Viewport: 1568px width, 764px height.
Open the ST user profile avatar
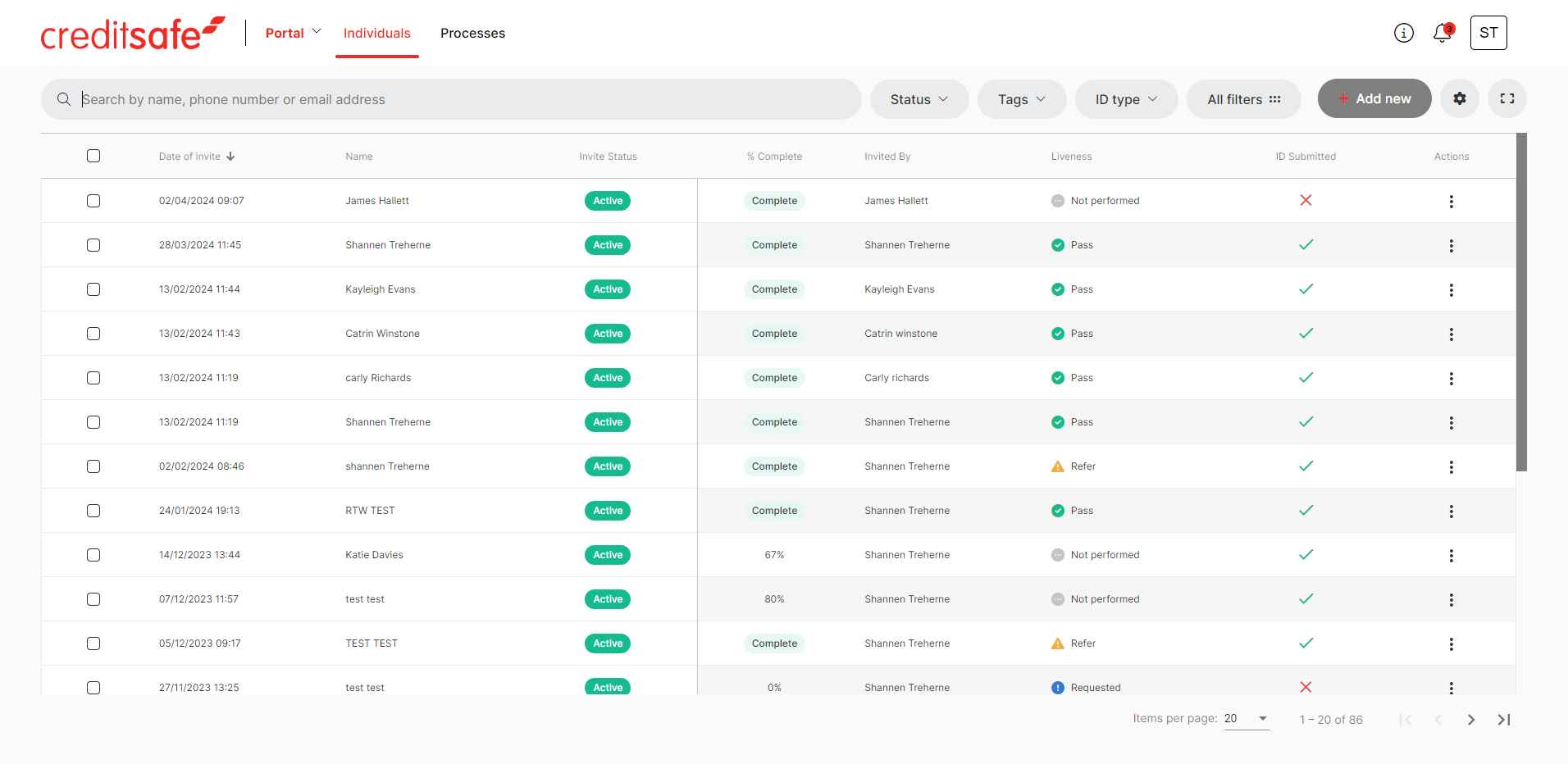[1488, 33]
